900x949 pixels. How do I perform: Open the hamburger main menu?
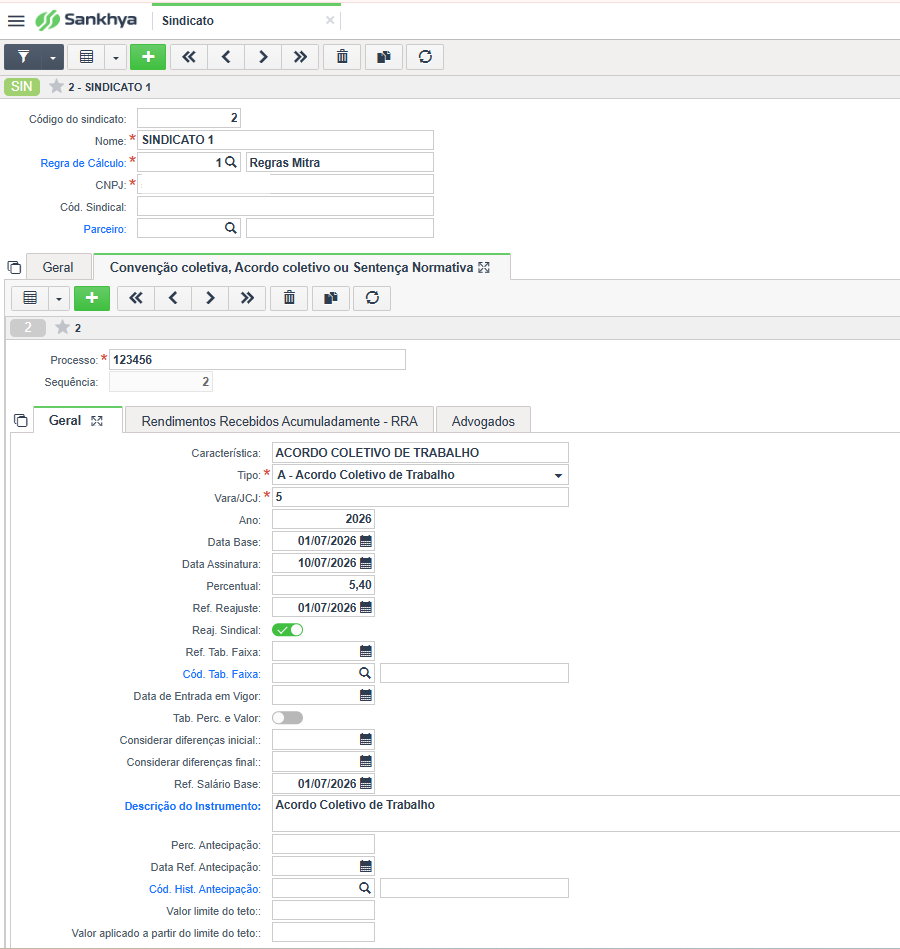(x=16, y=21)
